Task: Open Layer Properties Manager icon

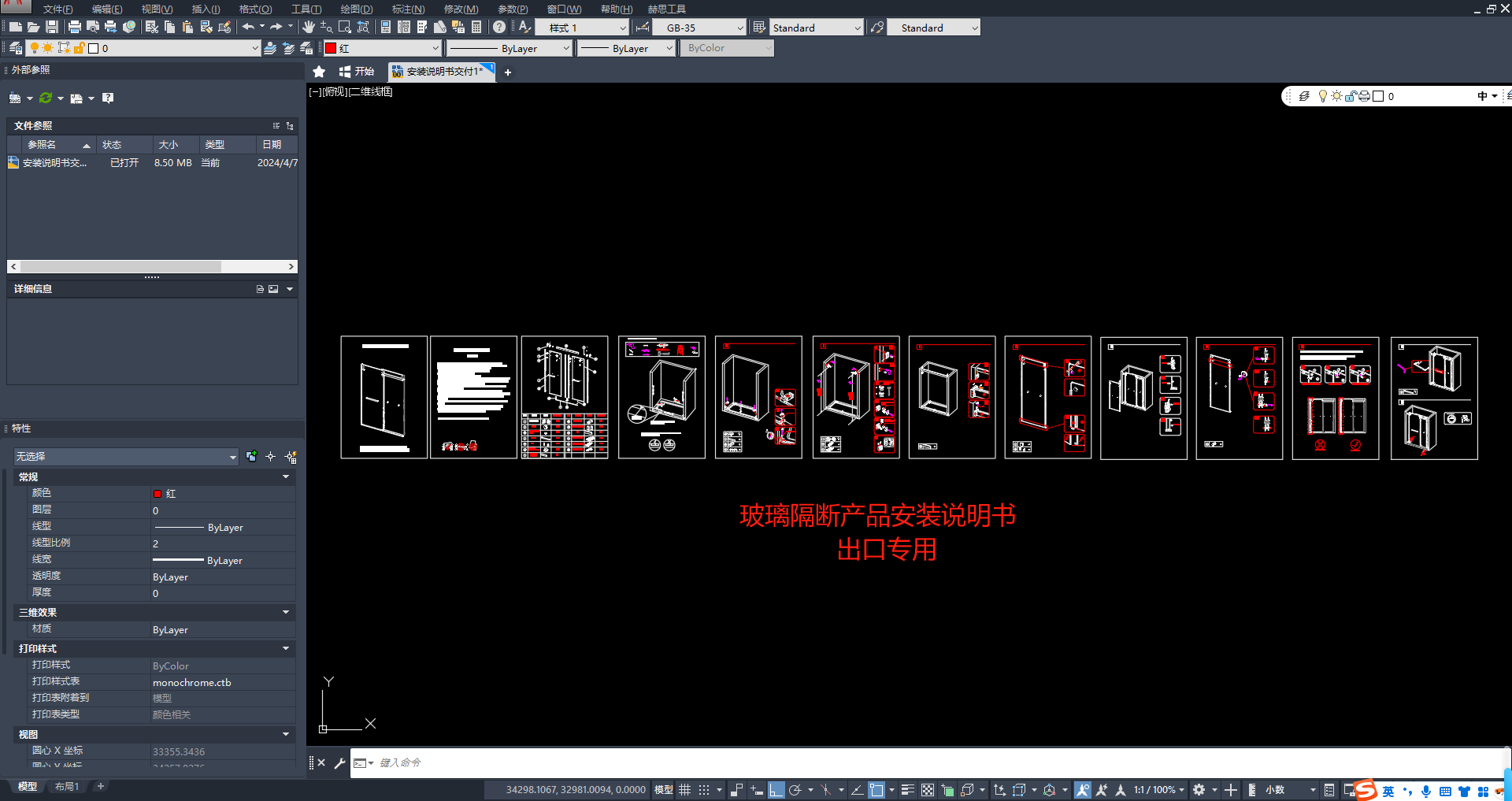Action: (x=15, y=48)
